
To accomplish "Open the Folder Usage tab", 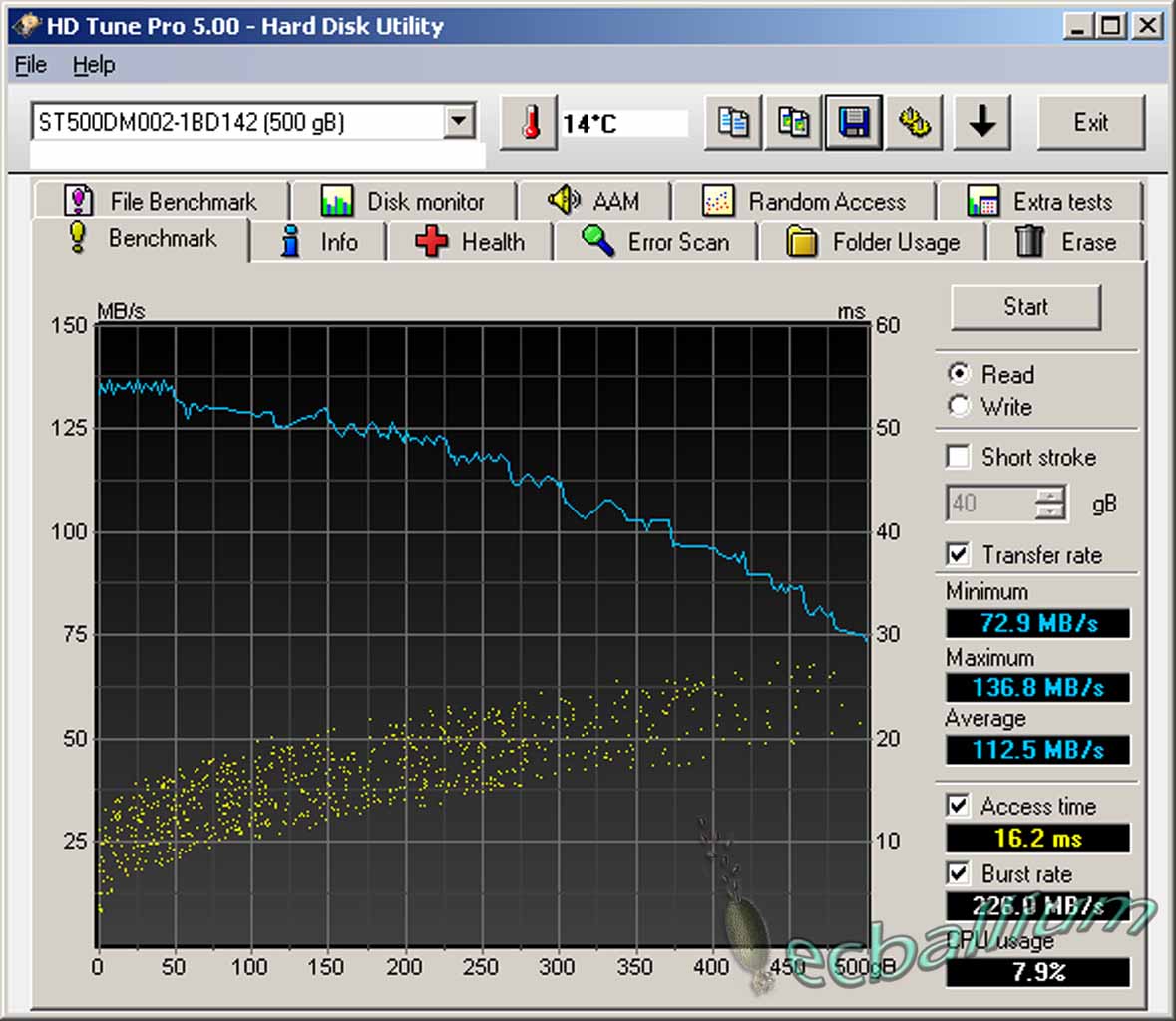I will [873, 242].
